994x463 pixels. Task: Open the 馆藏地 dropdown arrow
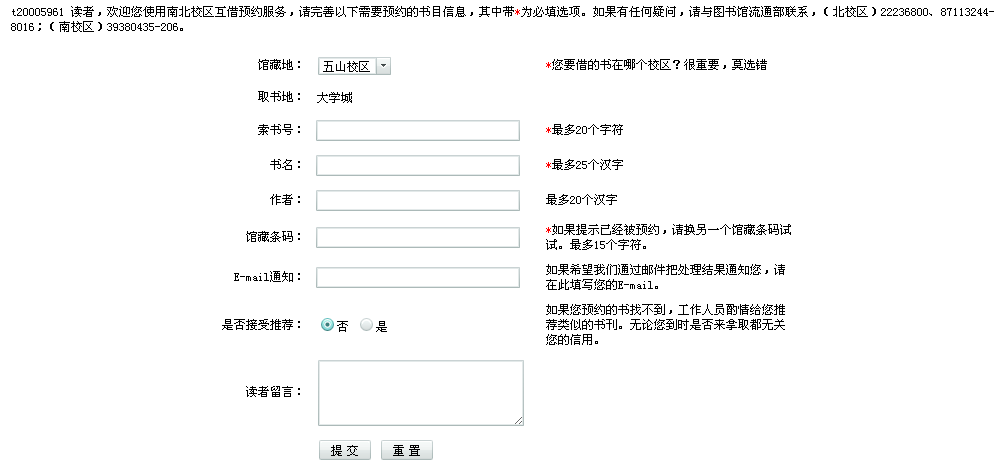point(384,66)
